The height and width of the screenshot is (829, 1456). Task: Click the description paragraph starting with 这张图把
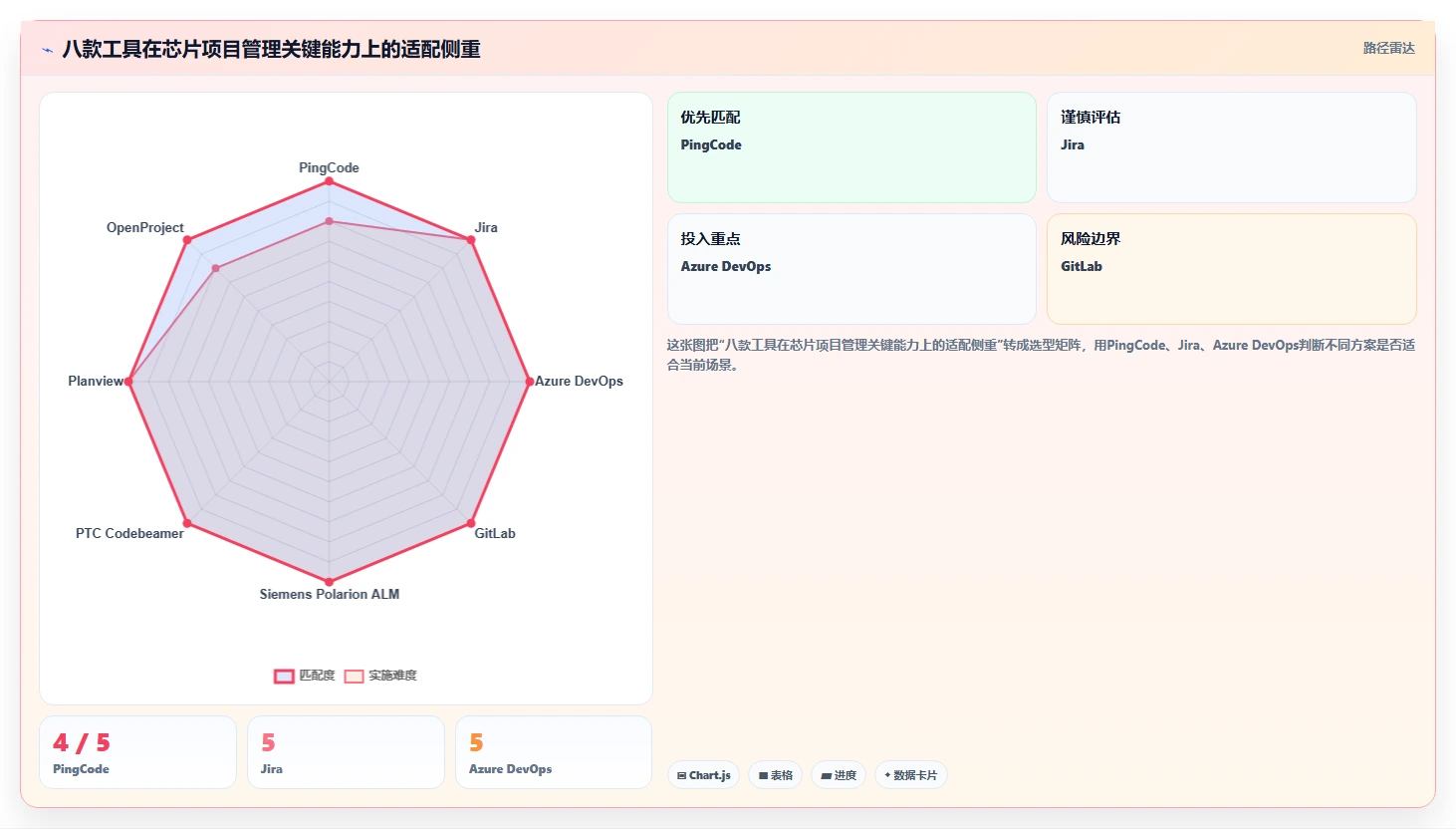point(1041,355)
